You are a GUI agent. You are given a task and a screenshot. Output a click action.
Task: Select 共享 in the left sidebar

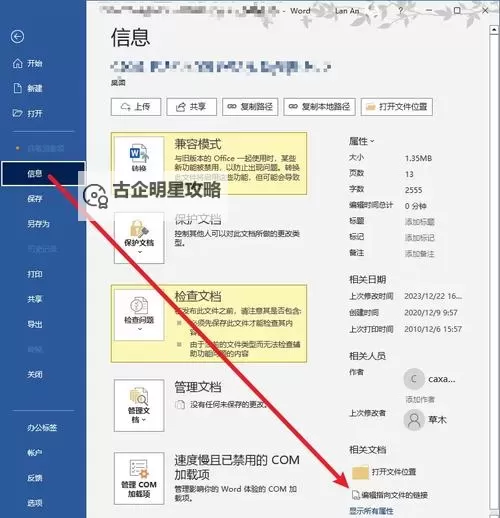click(35, 299)
